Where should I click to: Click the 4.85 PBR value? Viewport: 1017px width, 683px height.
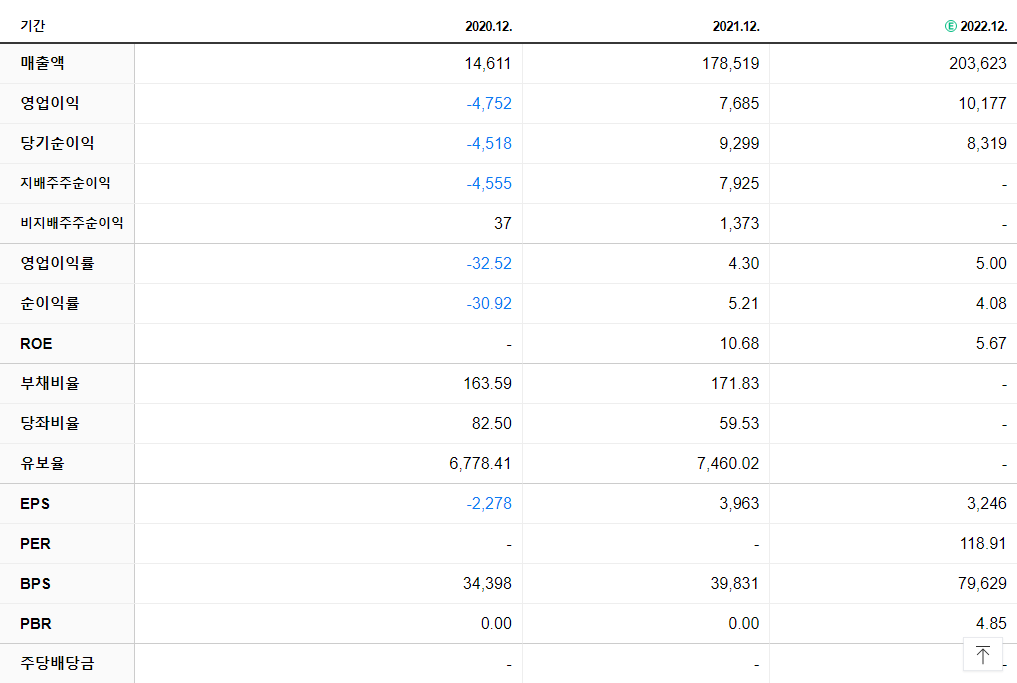tap(991, 623)
